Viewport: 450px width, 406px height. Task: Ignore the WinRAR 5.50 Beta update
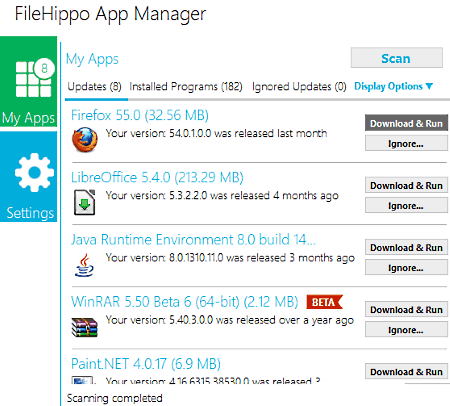pos(406,330)
